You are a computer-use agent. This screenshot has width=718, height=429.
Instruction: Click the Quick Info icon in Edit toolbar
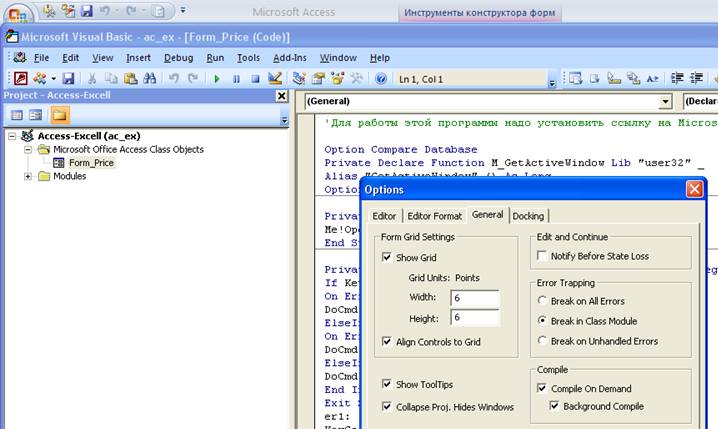[x=614, y=79]
